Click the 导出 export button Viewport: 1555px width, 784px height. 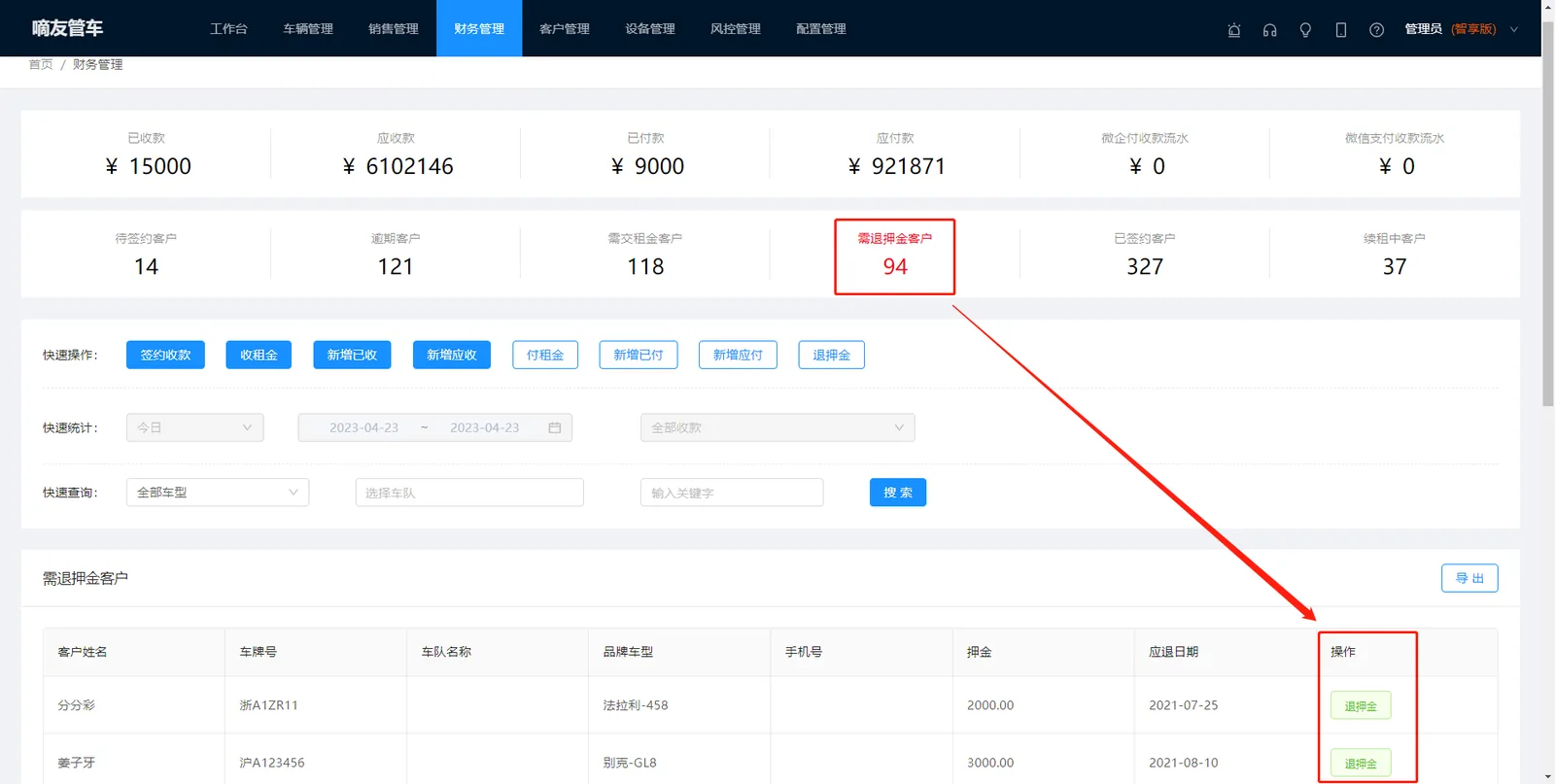tap(1469, 578)
